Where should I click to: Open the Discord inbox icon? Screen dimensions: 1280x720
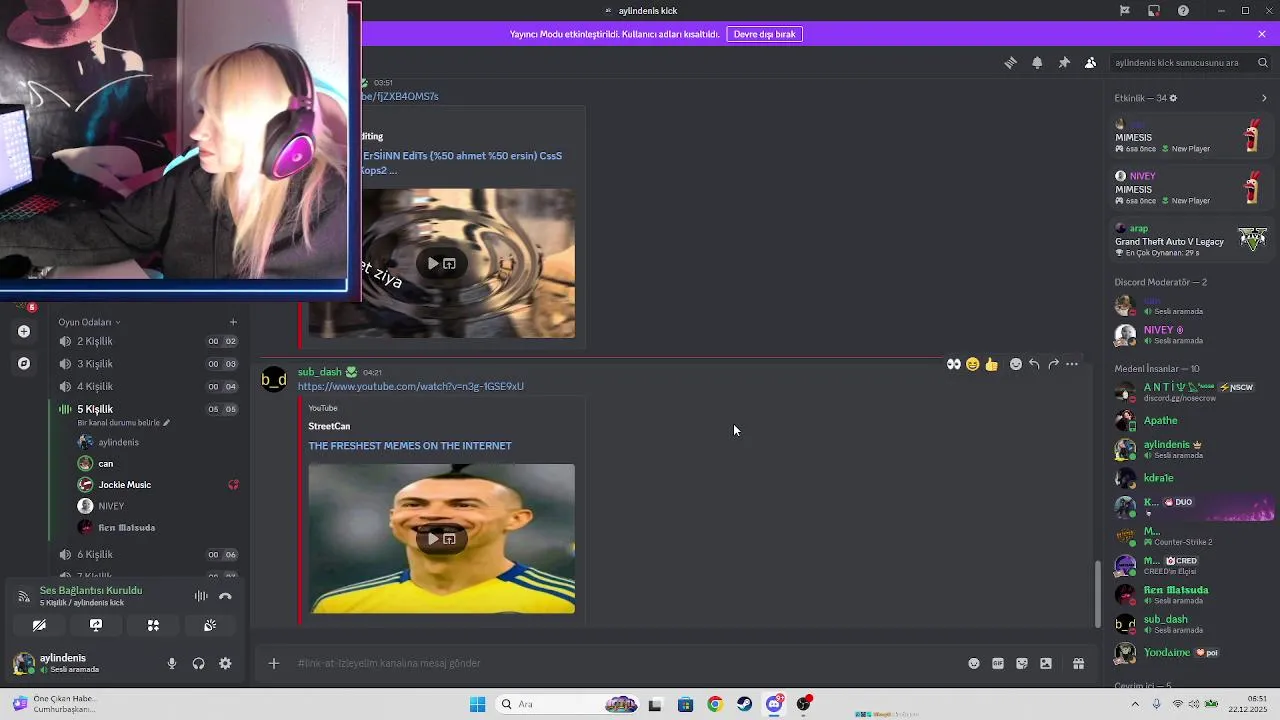click(x=1154, y=10)
